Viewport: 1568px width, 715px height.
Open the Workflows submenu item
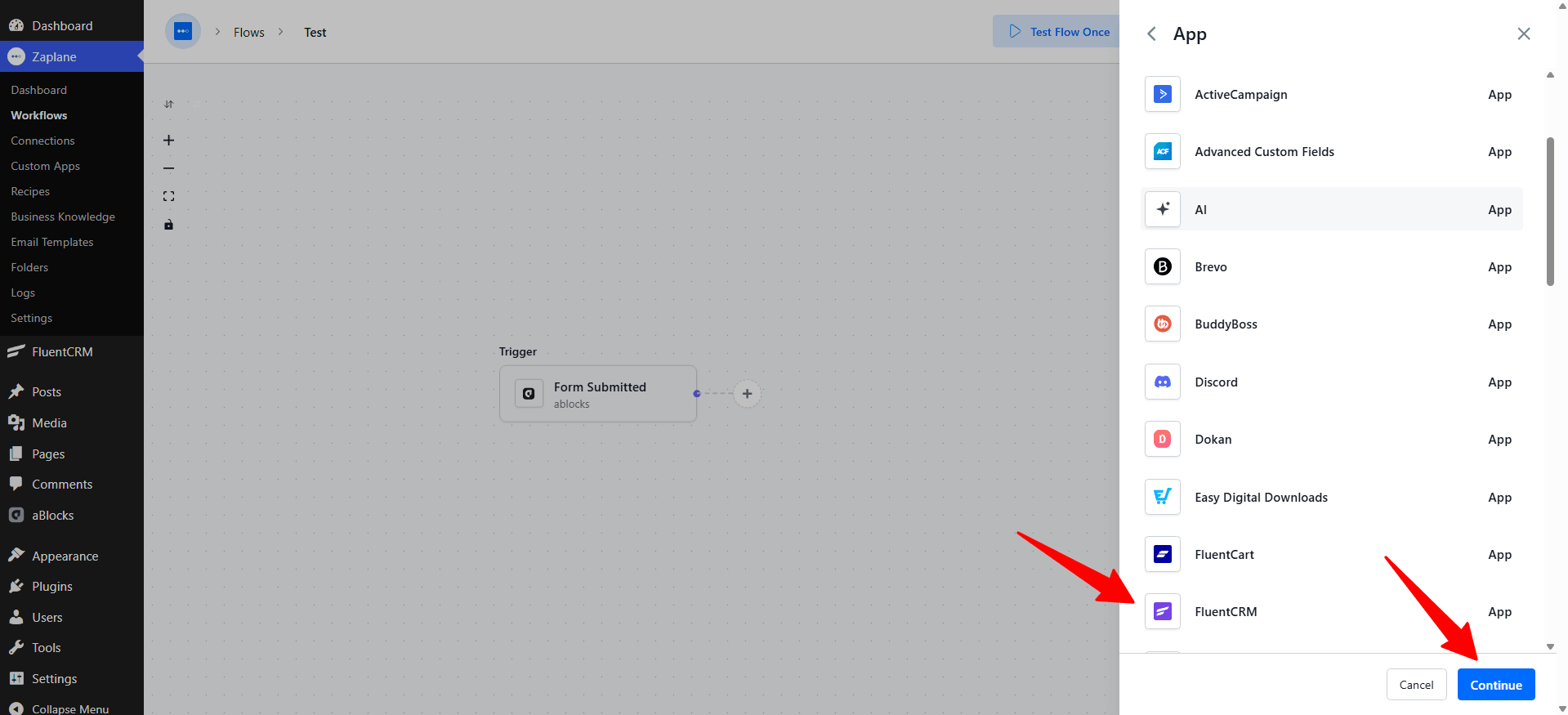(x=39, y=115)
